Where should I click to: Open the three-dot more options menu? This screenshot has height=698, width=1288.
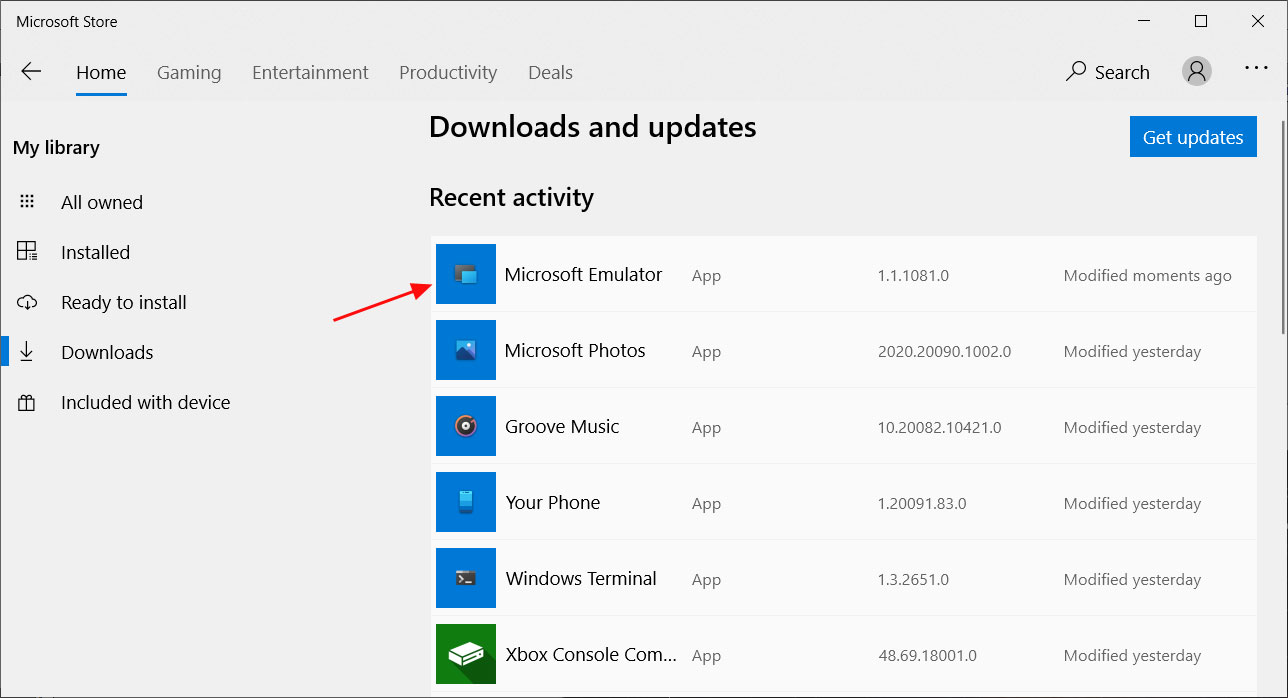coord(1256,69)
